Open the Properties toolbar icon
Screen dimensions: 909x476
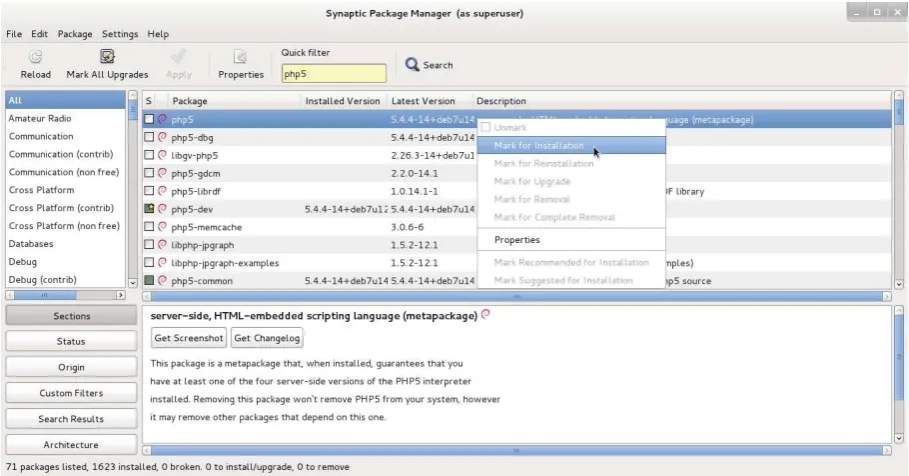pyautogui.click(x=240, y=56)
